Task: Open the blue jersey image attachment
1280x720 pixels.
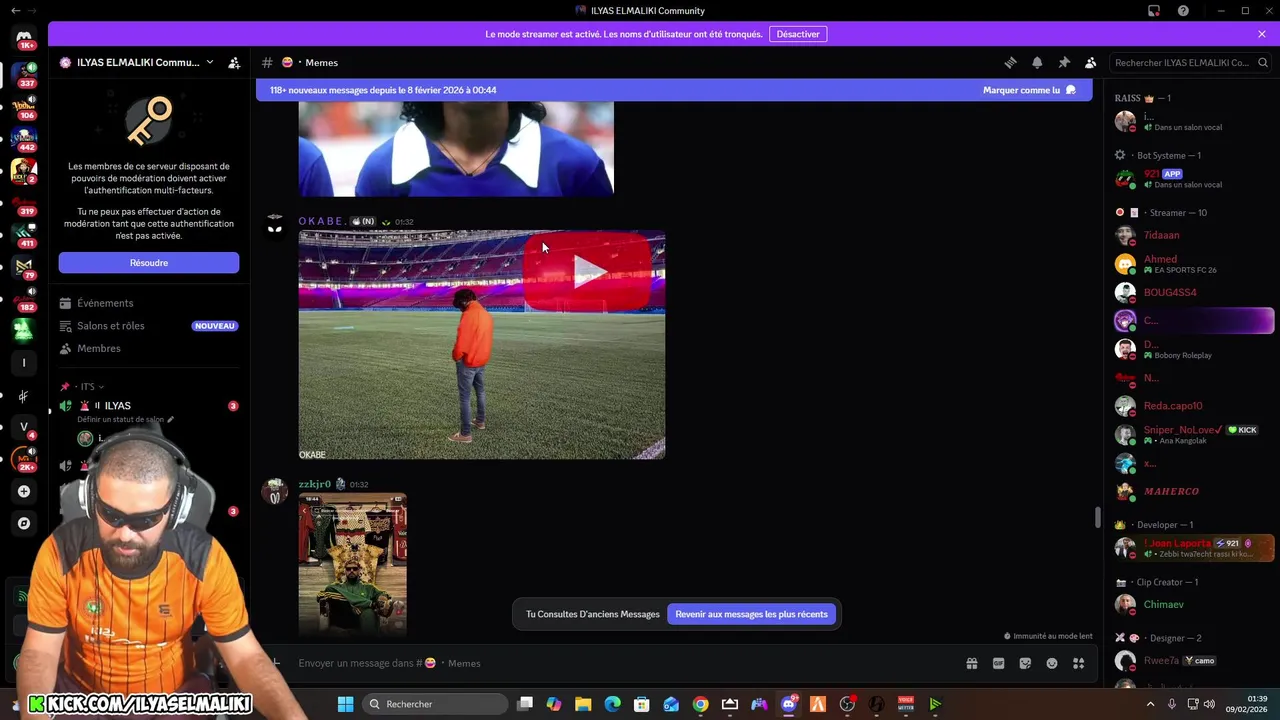Action: 456,148
